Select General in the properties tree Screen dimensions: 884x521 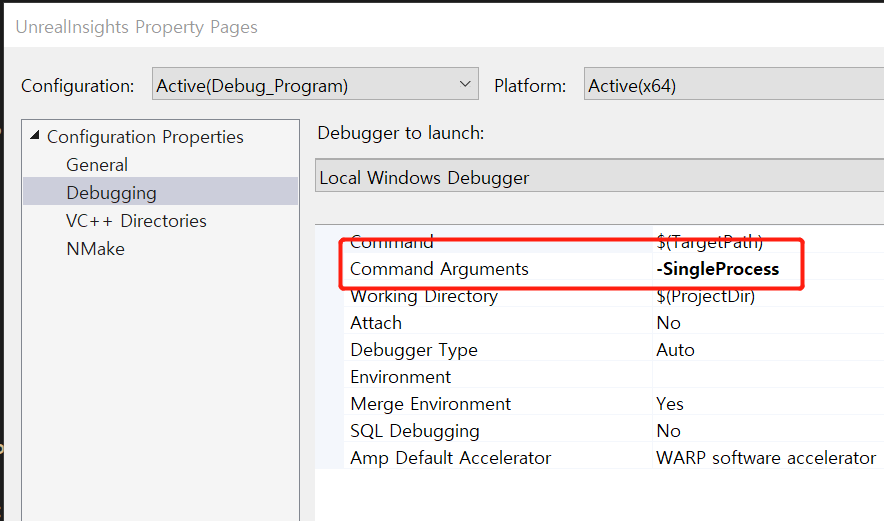tap(97, 165)
